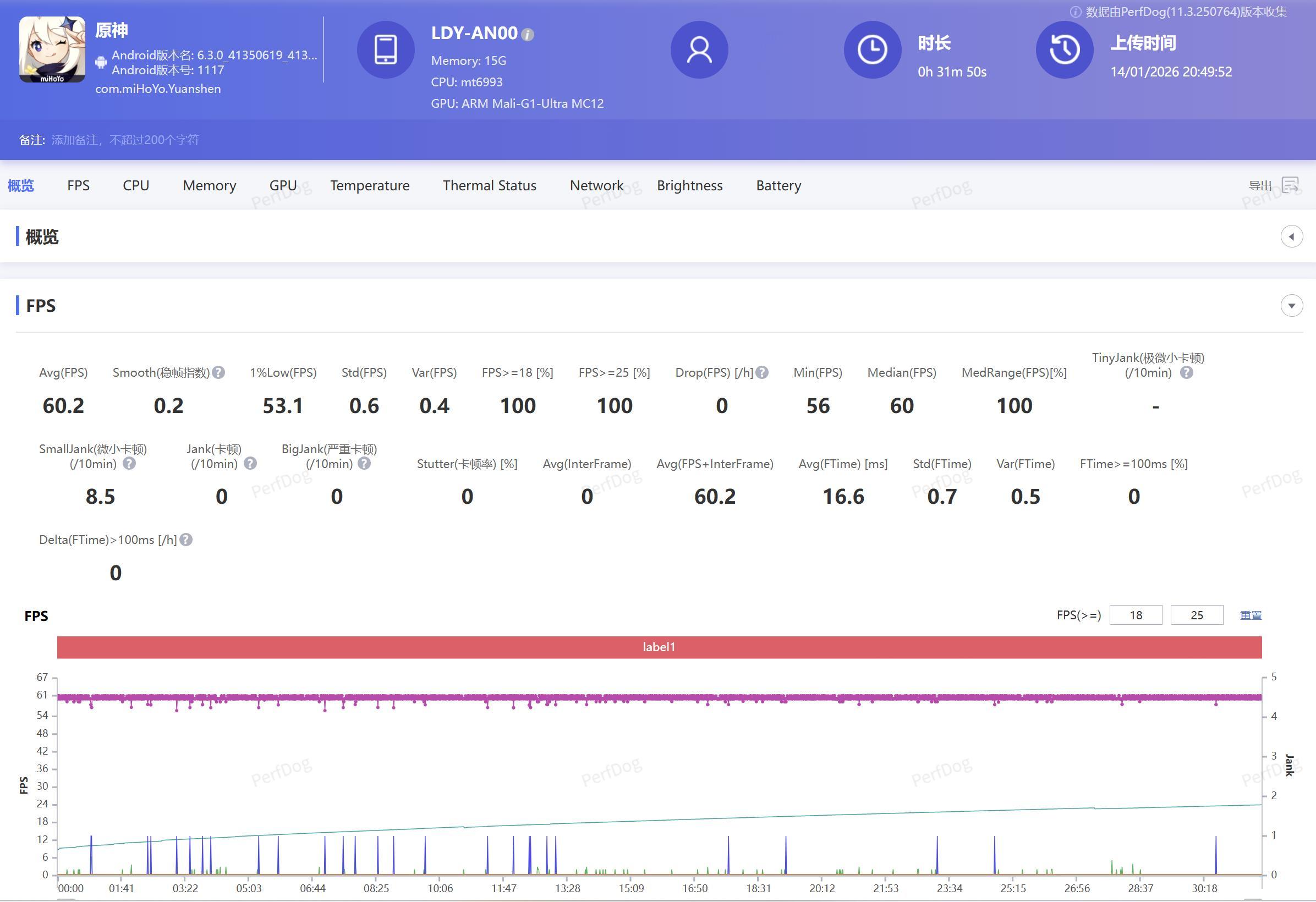Switch to the Battery tab
This screenshot has height=902, width=1316.
tap(778, 186)
